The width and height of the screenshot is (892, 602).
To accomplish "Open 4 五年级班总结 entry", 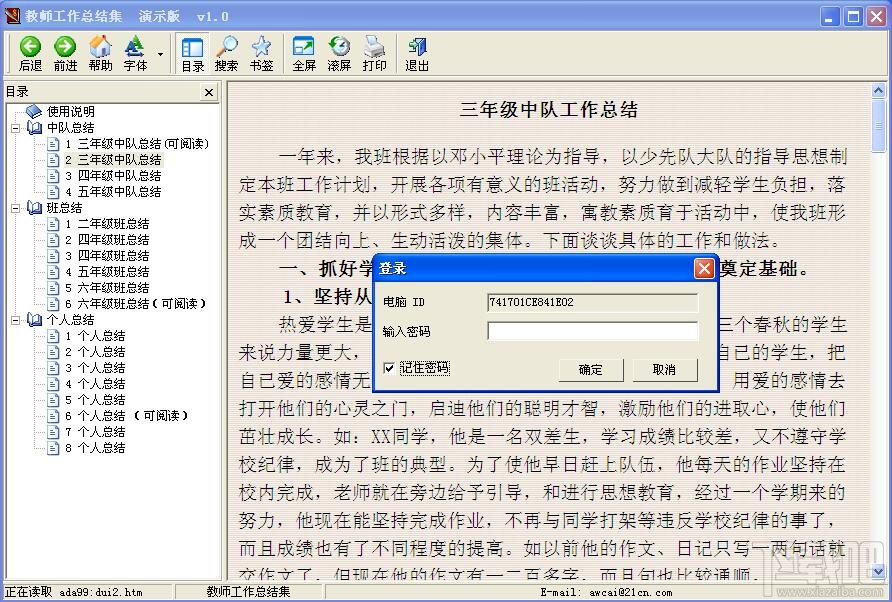I will (107, 271).
